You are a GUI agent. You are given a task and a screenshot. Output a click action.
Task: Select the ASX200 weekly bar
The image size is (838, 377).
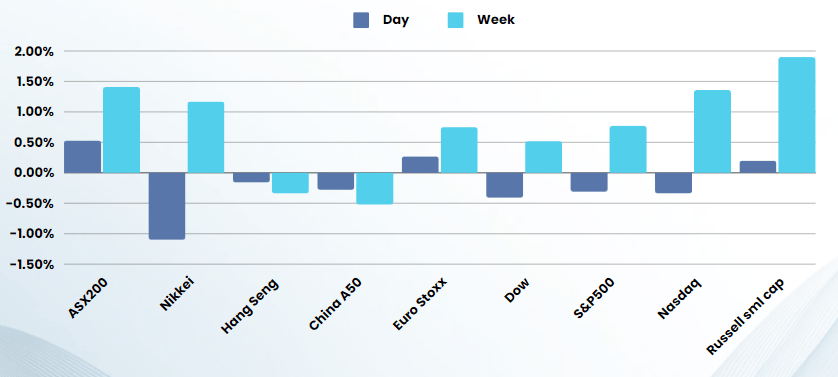[121, 130]
